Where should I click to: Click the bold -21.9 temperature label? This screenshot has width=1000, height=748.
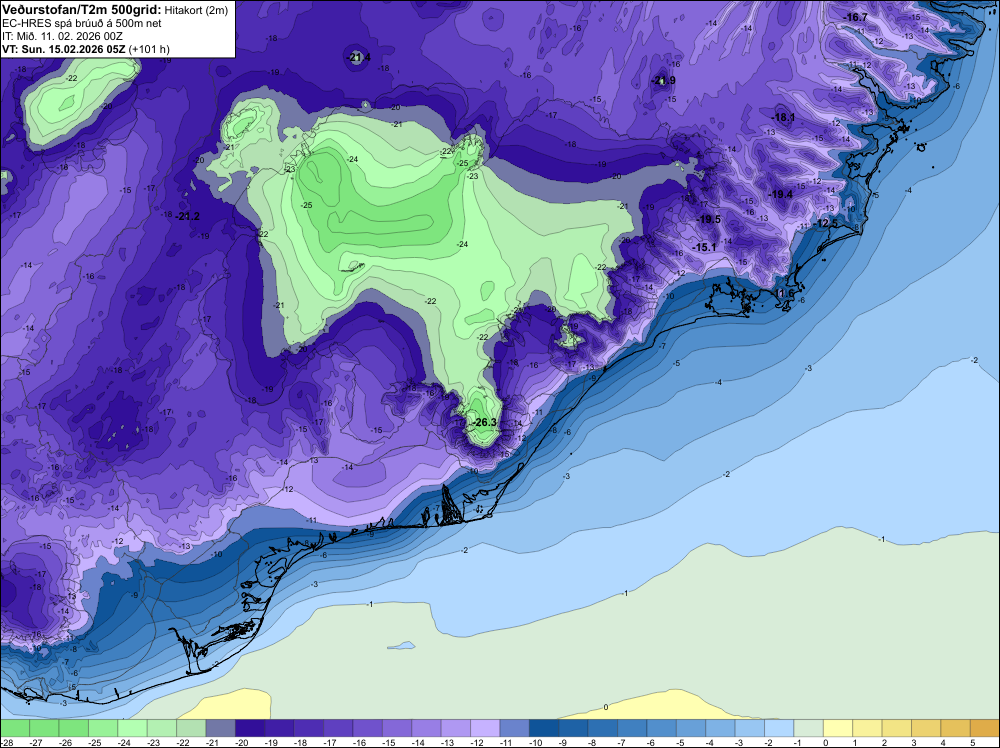click(x=663, y=80)
